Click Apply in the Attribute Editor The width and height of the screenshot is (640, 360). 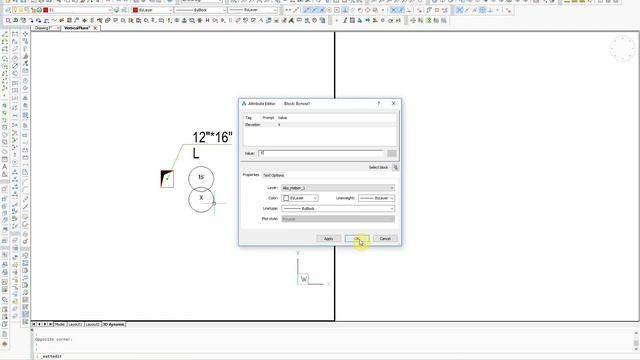pos(328,238)
